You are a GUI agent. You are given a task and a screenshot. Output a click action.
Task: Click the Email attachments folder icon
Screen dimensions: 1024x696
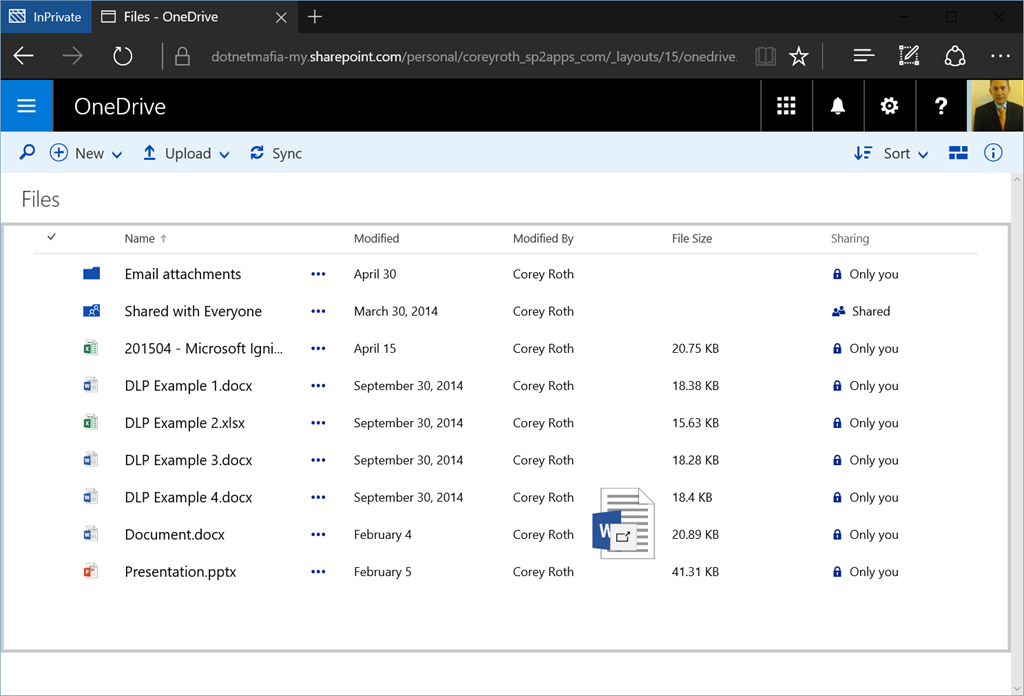pos(91,274)
